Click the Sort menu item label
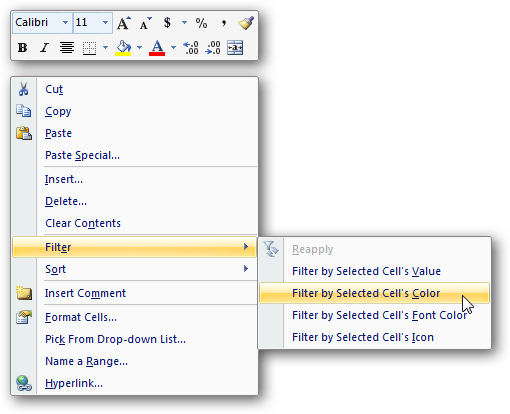 pos(55,269)
